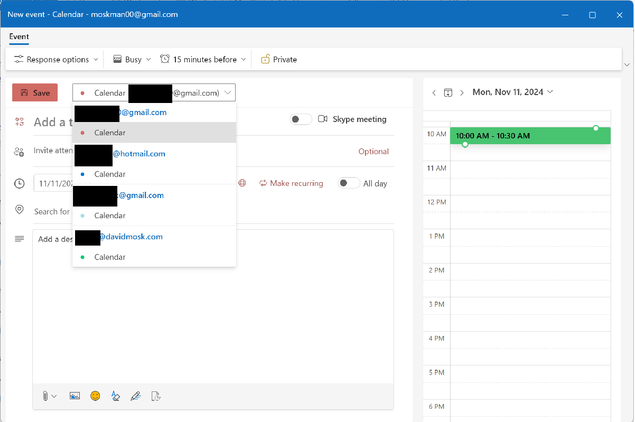Click the insert file from cloud icon

156,396
